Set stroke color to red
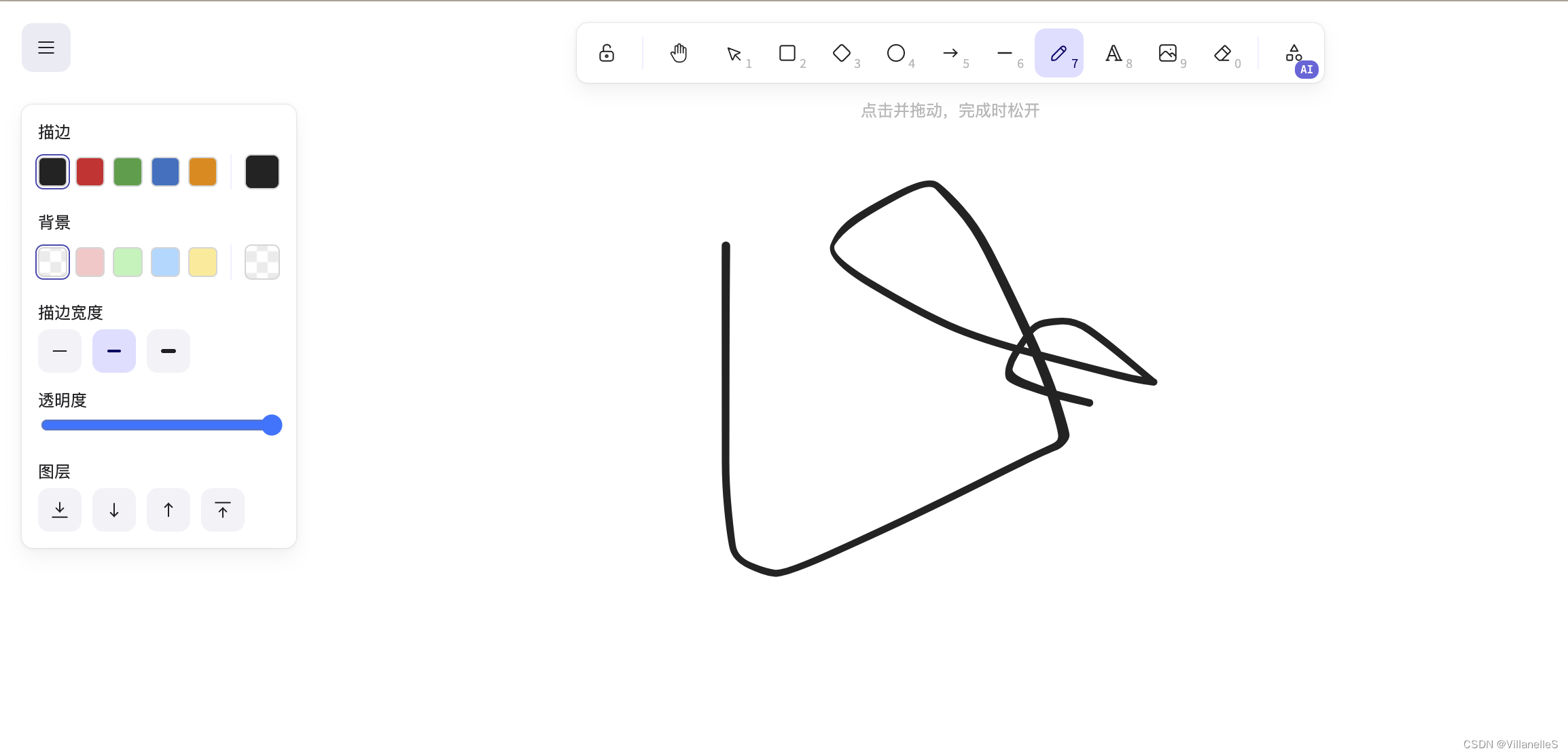Viewport: 1568px width, 755px height. (90, 172)
